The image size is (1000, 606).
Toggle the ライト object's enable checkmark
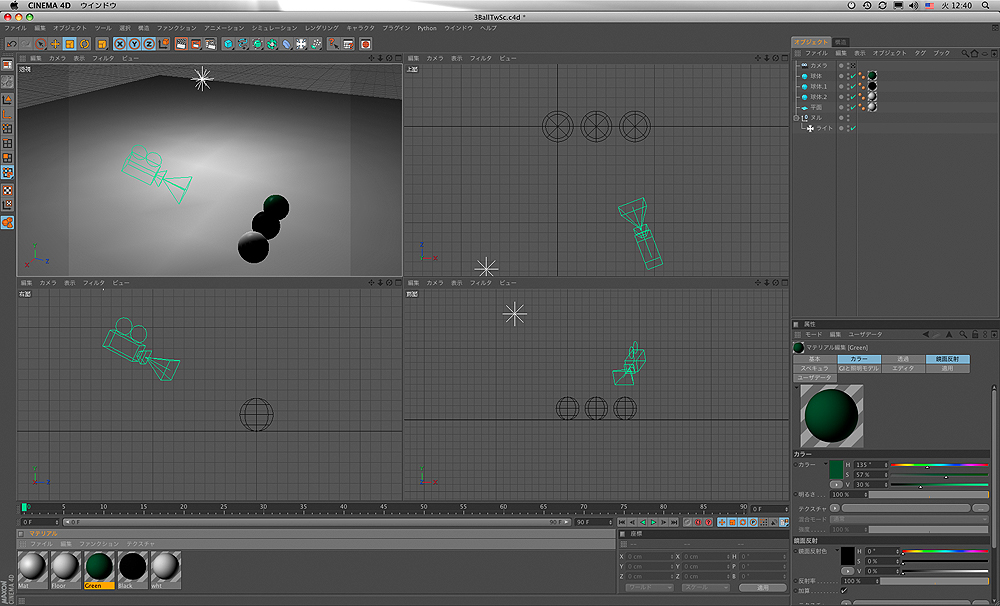tap(852, 128)
